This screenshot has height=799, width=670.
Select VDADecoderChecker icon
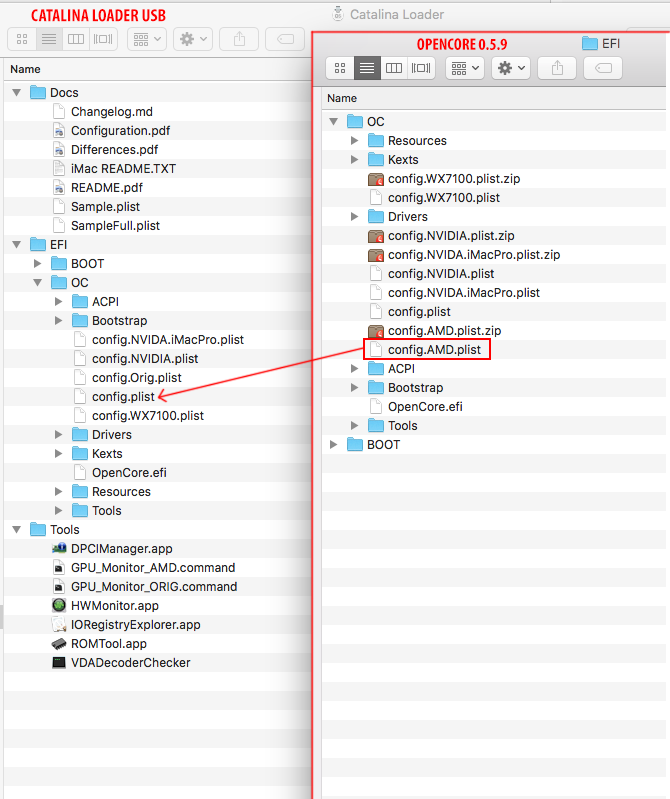click(59, 662)
